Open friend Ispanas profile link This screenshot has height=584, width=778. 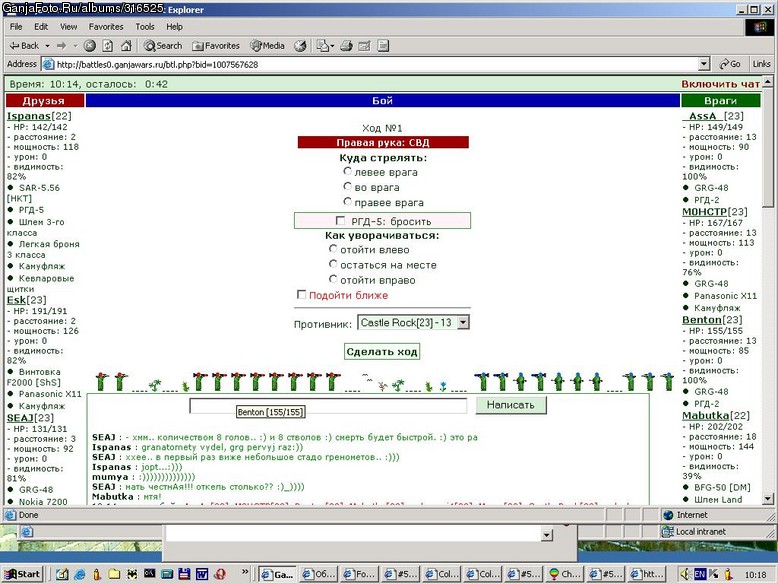click(x=29, y=116)
